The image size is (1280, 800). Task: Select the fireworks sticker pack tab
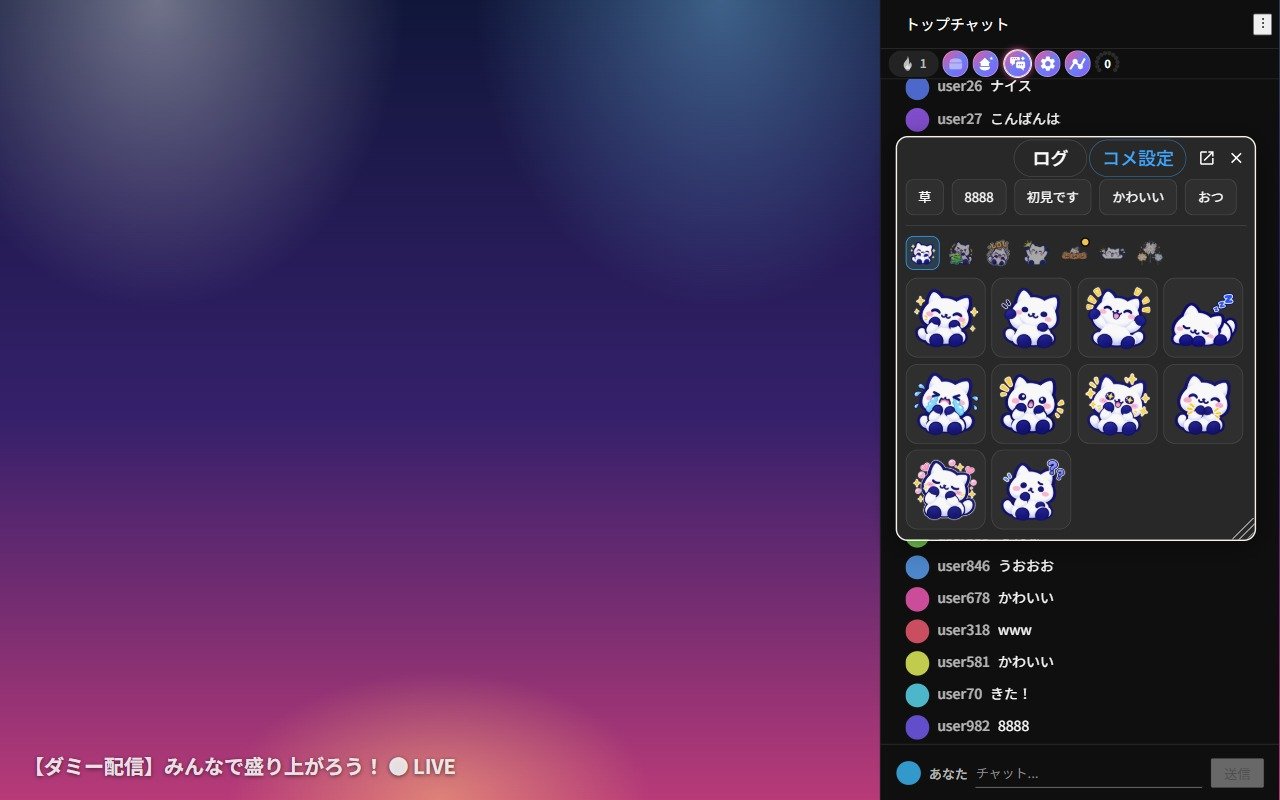tap(1150, 253)
